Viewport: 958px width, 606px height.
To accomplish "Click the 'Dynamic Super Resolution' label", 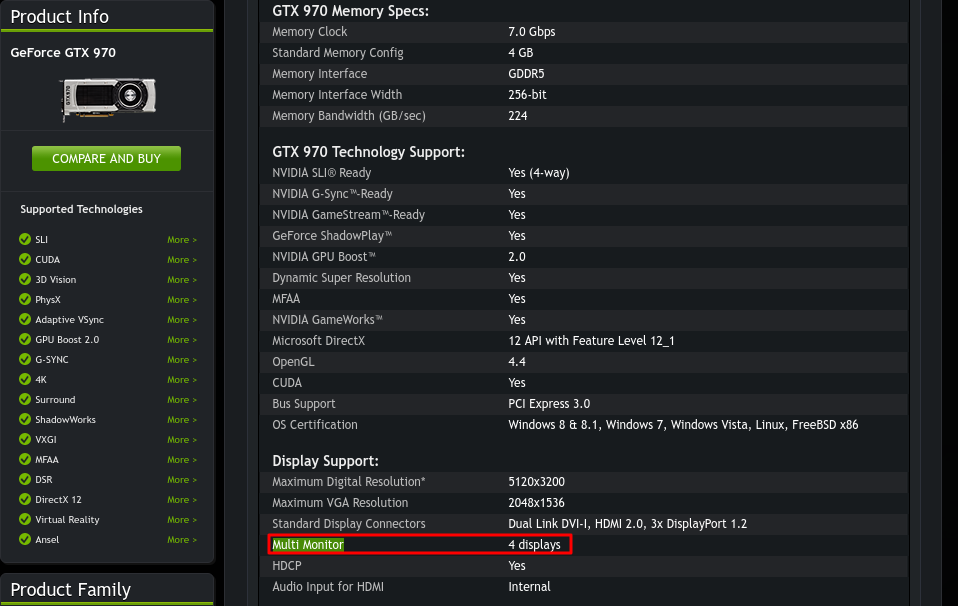I will pyautogui.click(x=342, y=278).
